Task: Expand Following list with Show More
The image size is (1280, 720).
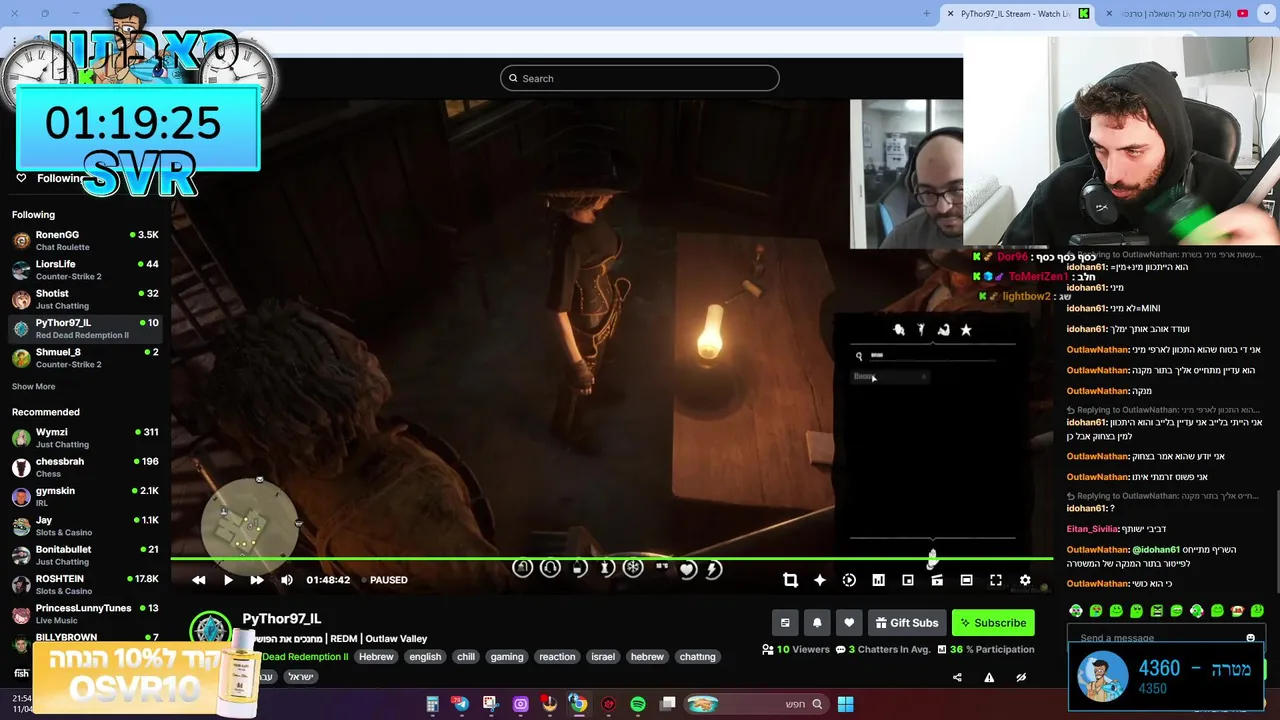Action: click(34, 386)
